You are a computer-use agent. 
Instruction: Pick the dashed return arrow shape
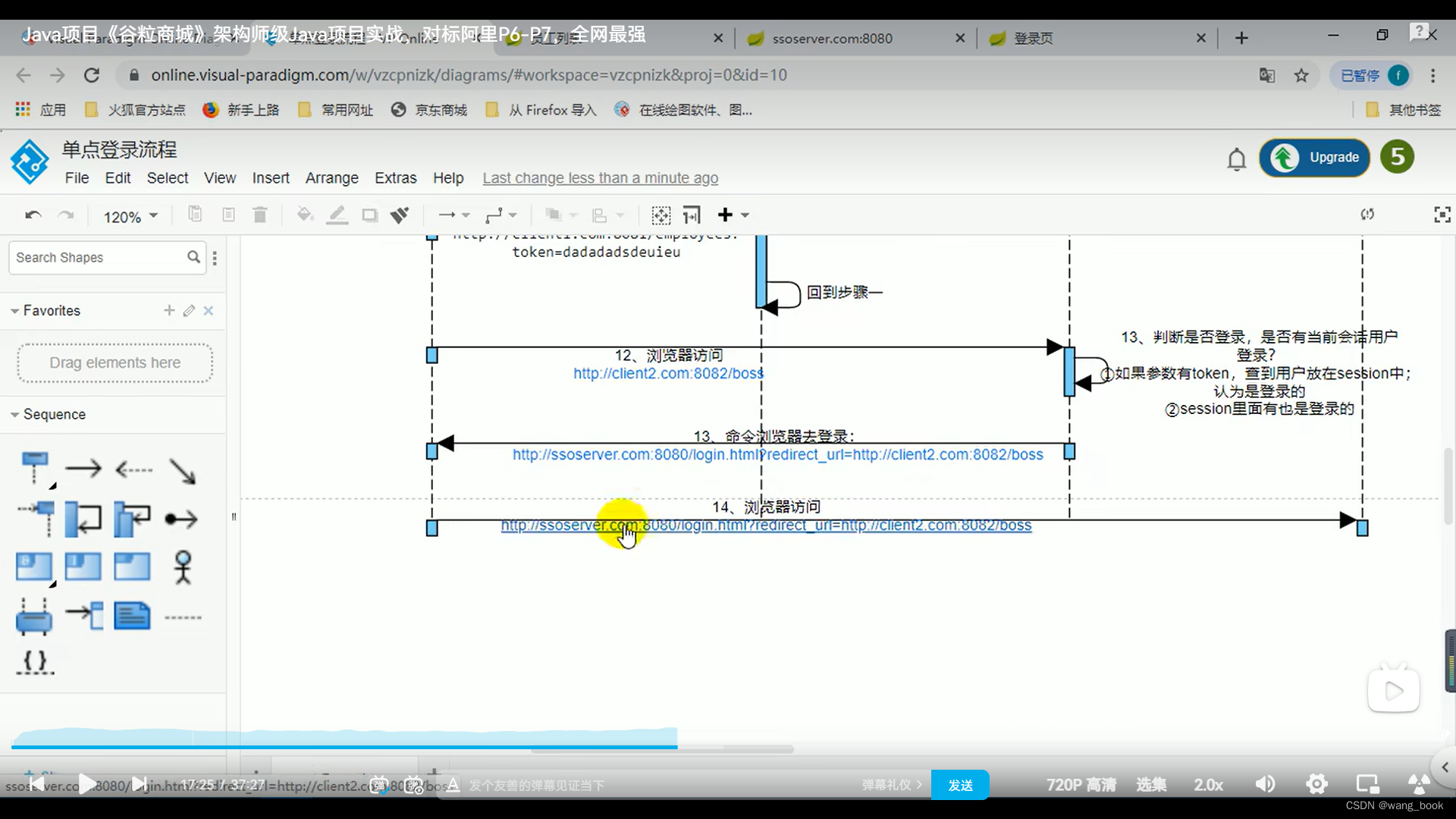click(134, 469)
